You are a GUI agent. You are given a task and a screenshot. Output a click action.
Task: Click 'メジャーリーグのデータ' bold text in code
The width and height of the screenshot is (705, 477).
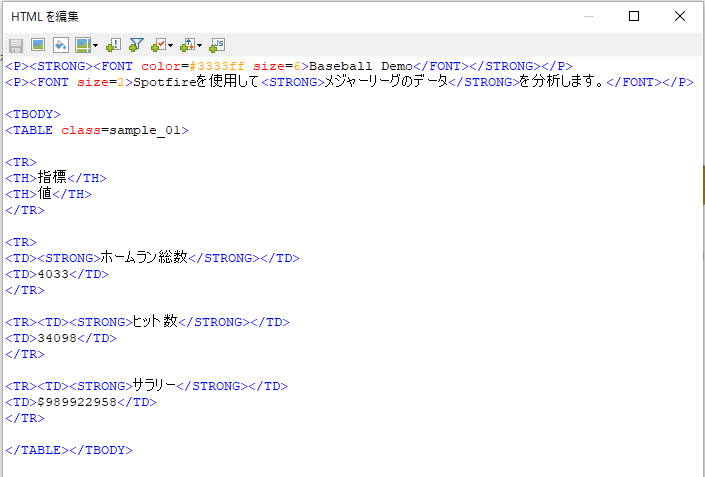pos(386,81)
